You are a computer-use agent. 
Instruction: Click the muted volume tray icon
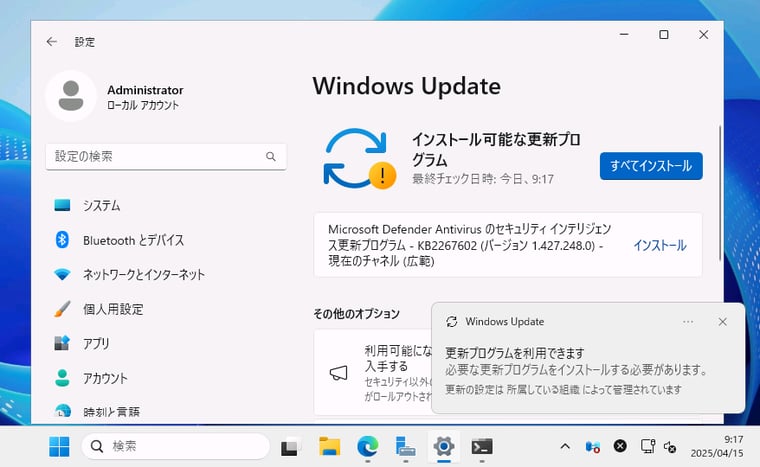(670, 447)
